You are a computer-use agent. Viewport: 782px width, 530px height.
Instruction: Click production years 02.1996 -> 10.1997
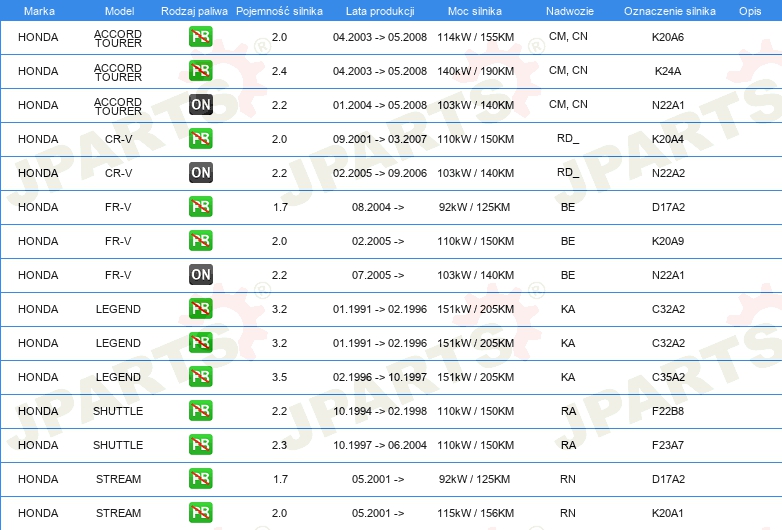pos(380,377)
